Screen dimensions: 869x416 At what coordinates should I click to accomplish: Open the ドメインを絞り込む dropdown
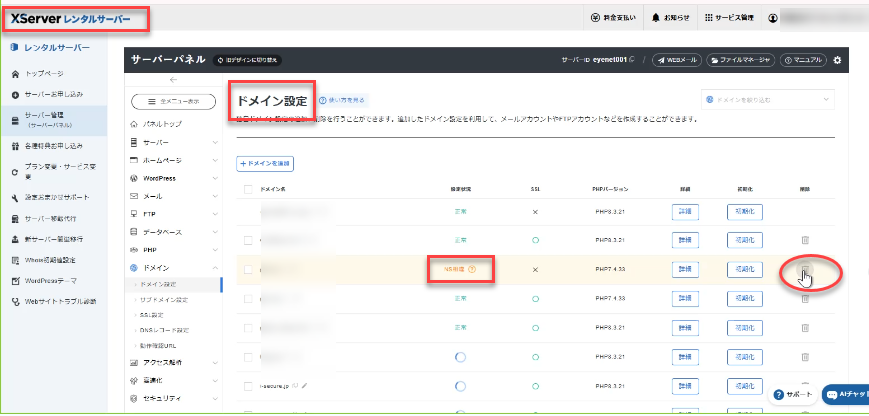767,100
